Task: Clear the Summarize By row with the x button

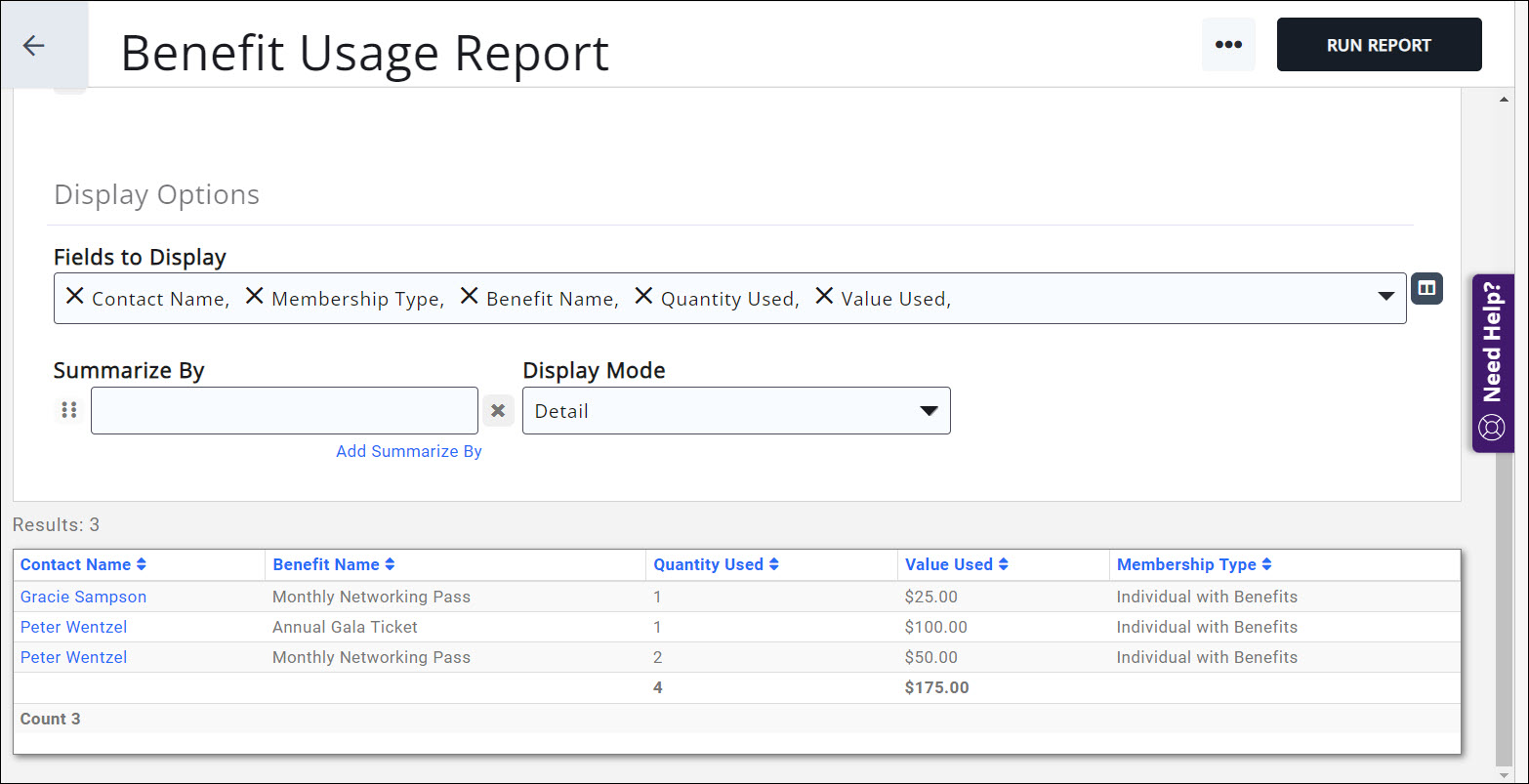Action: pos(498,411)
